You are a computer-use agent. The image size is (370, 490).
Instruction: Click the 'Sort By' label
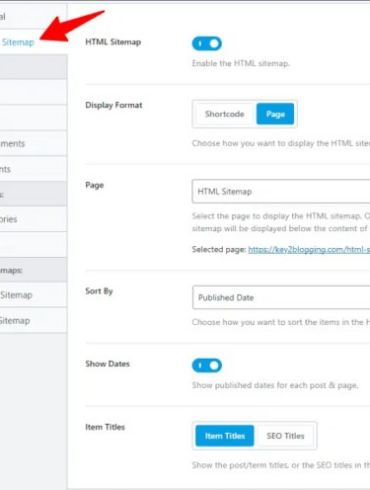tap(99, 291)
